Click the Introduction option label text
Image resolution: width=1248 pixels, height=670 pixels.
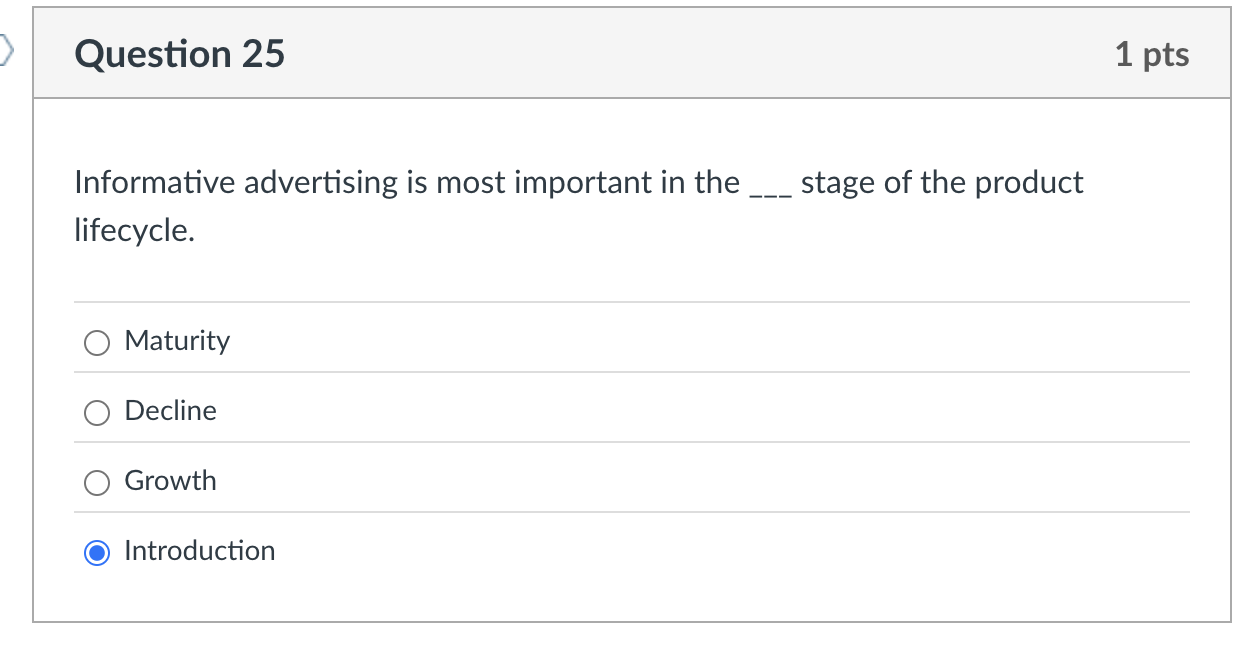point(199,551)
